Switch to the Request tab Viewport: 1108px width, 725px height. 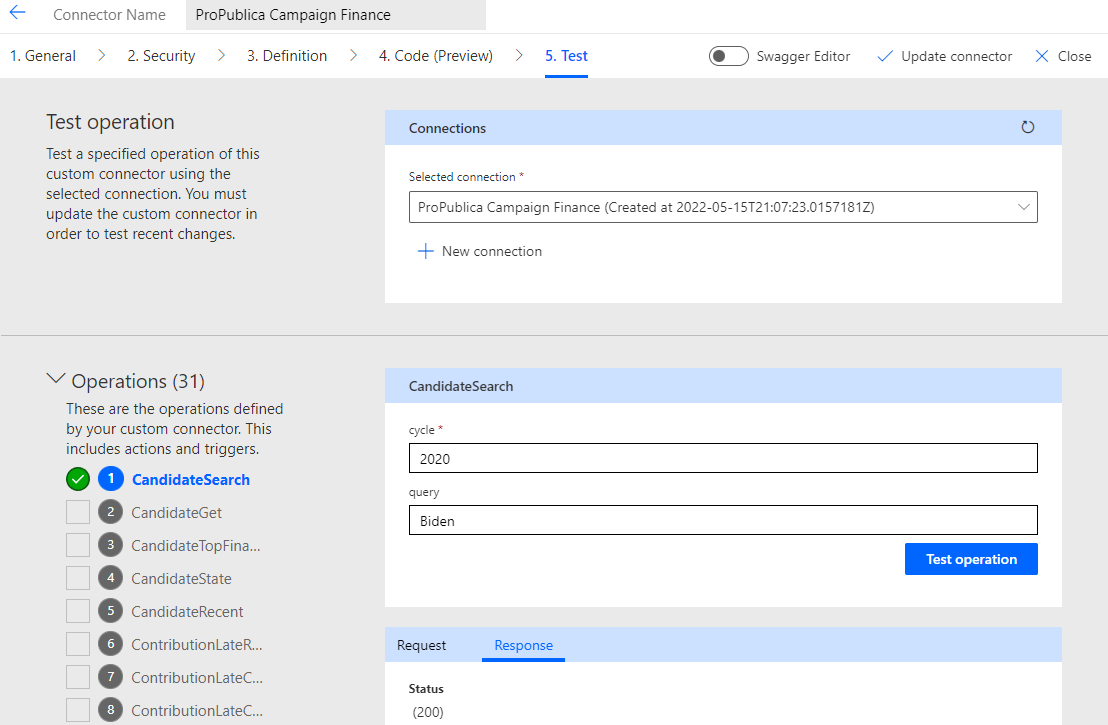tap(421, 645)
